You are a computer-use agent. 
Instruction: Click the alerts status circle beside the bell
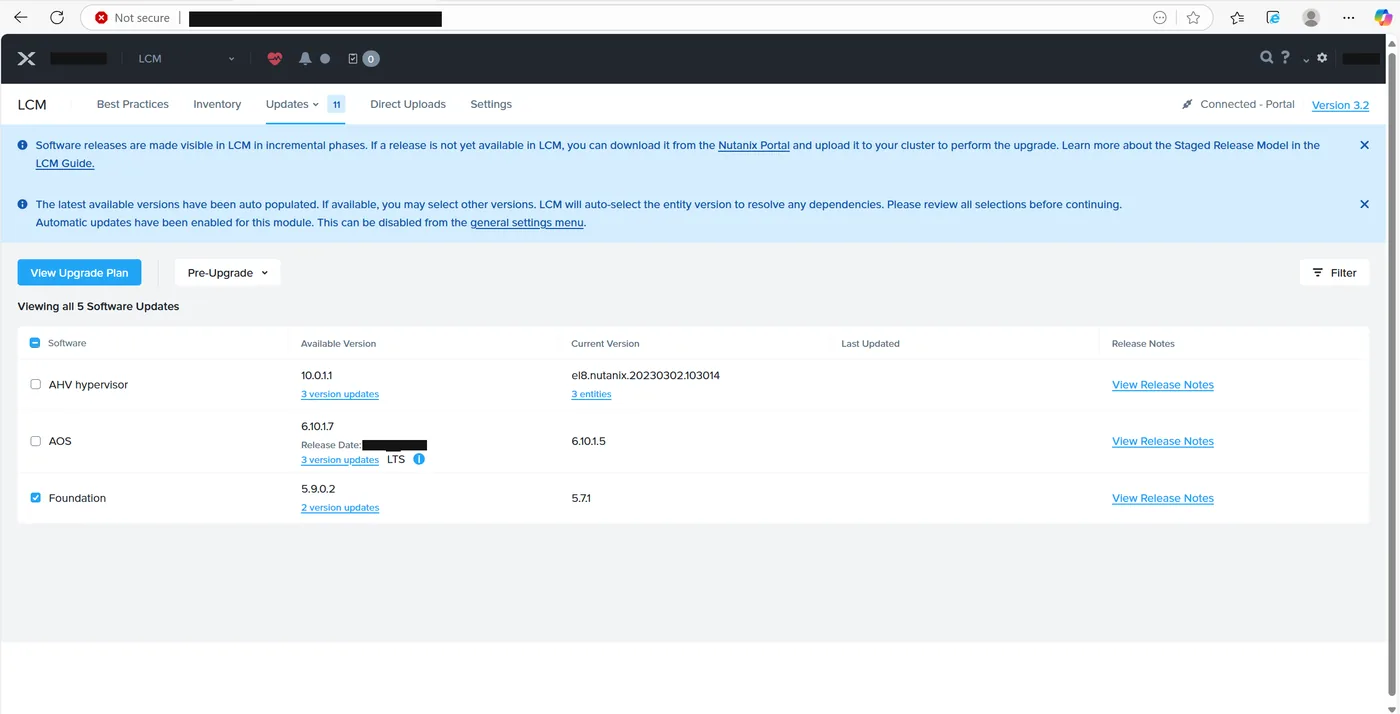(x=325, y=59)
